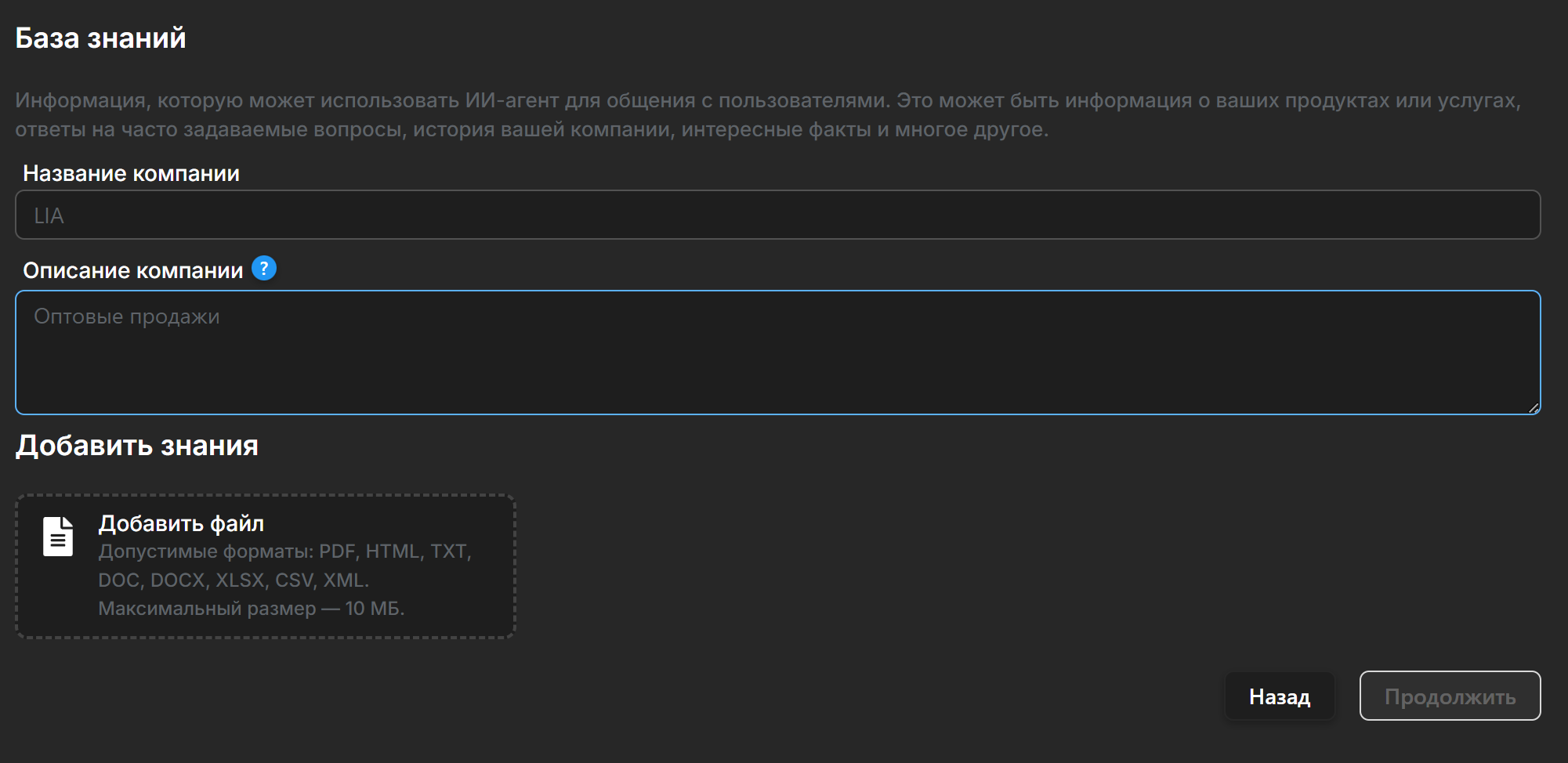This screenshot has width=1568, height=763.
Task: Click the white document icon in upload box
Action: coord(58,537)
